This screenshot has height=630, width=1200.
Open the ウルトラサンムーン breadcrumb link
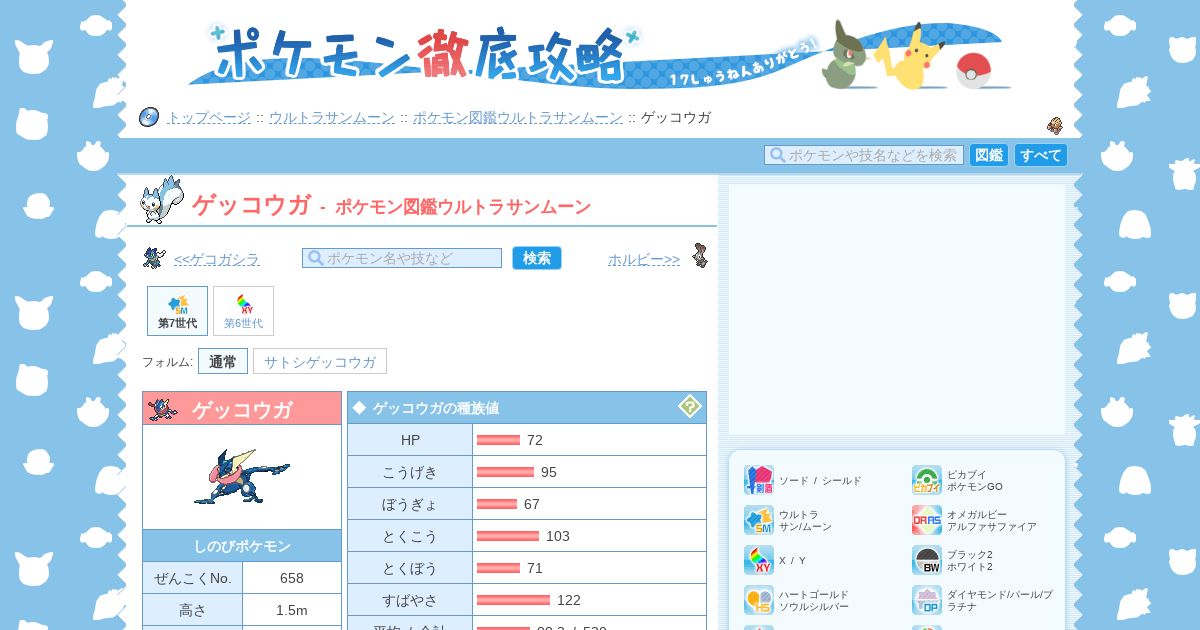tap(332, 117)
